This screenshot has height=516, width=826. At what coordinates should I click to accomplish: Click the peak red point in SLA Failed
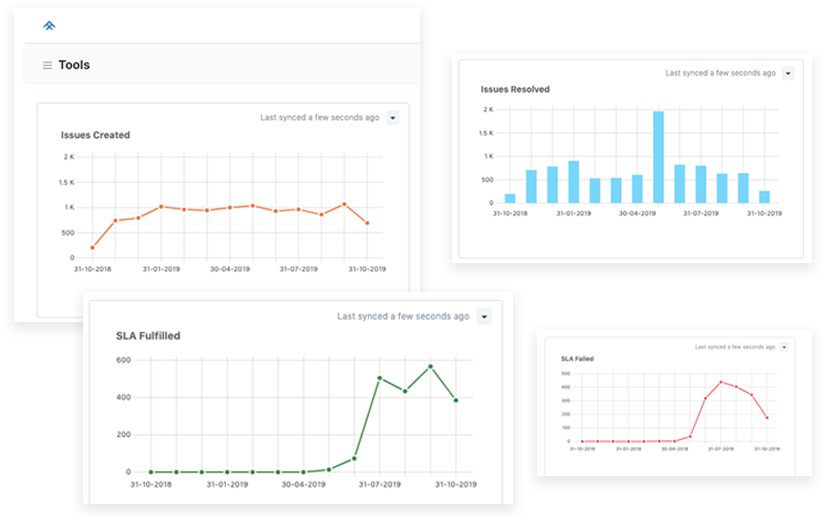(720, 382)
